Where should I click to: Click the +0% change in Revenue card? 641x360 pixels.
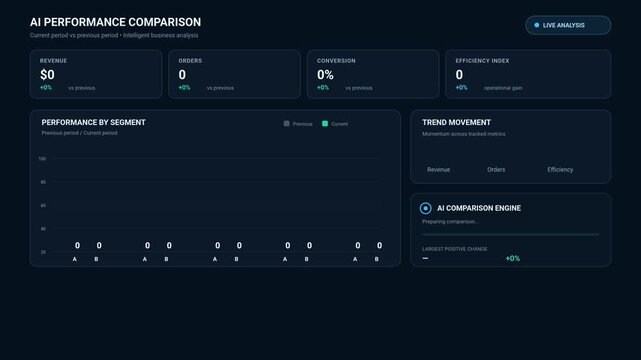pos(46,88)
